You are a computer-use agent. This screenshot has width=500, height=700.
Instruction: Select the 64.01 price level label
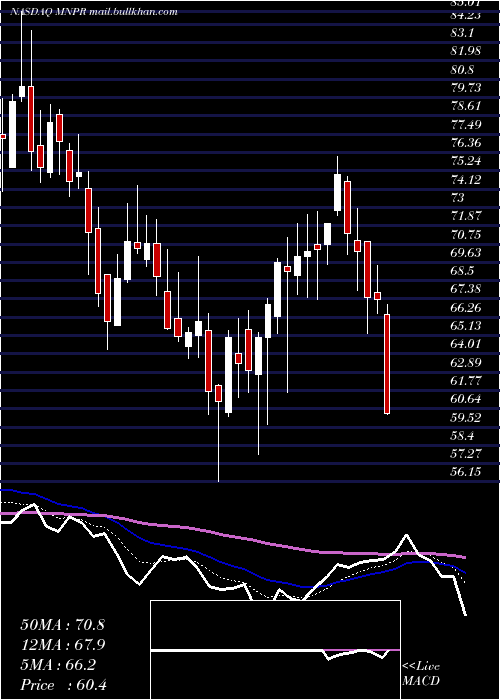[x=466, y=344]
